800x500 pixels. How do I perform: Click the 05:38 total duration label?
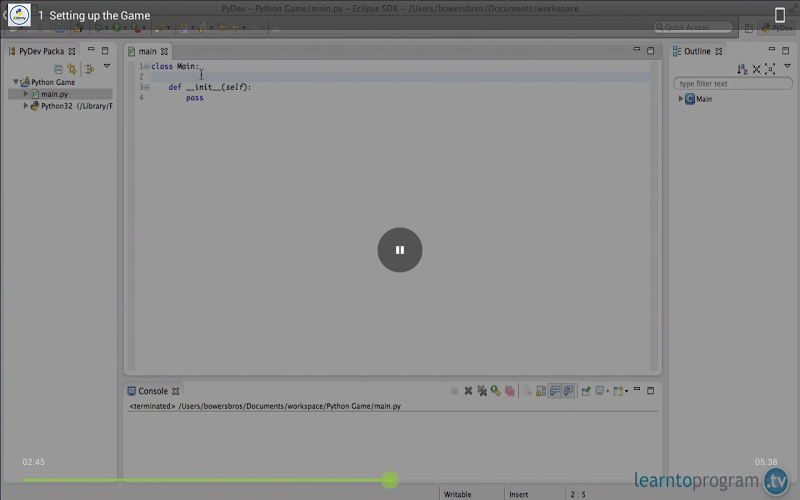766,462
